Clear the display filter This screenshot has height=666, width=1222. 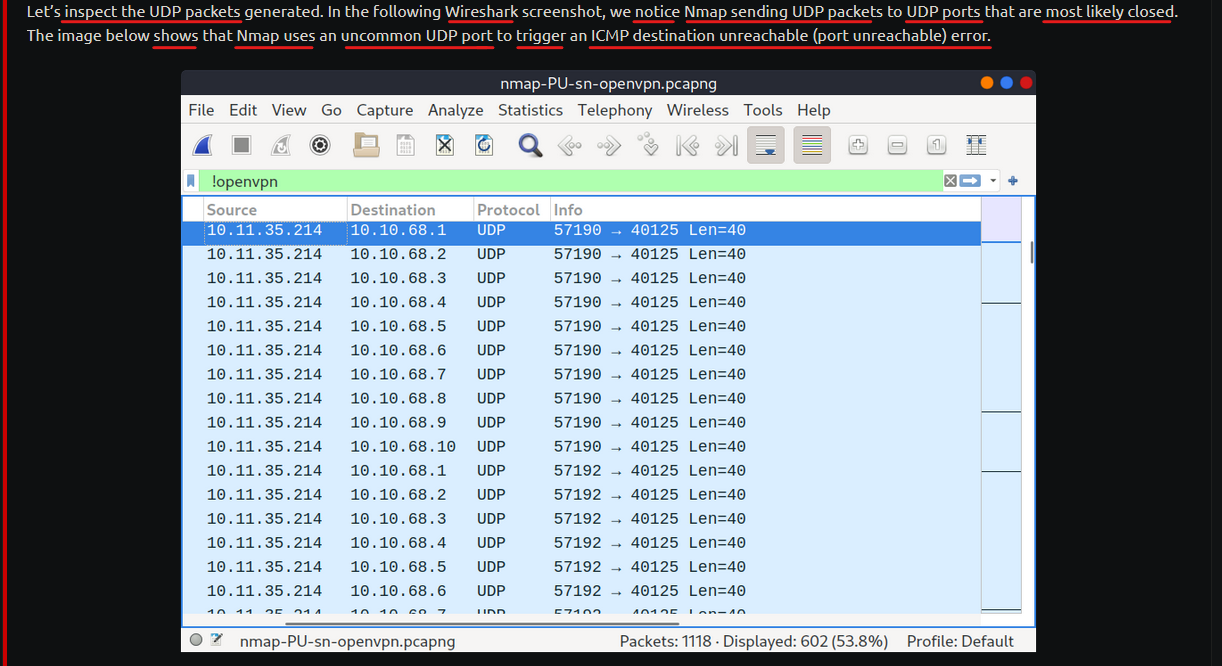[x=950, y=181]
